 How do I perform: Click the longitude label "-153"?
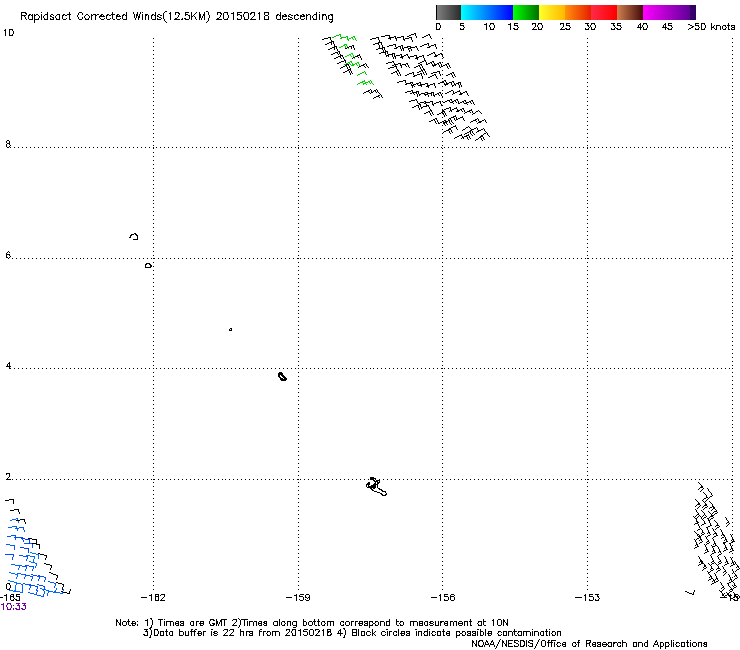coord(588,598)
